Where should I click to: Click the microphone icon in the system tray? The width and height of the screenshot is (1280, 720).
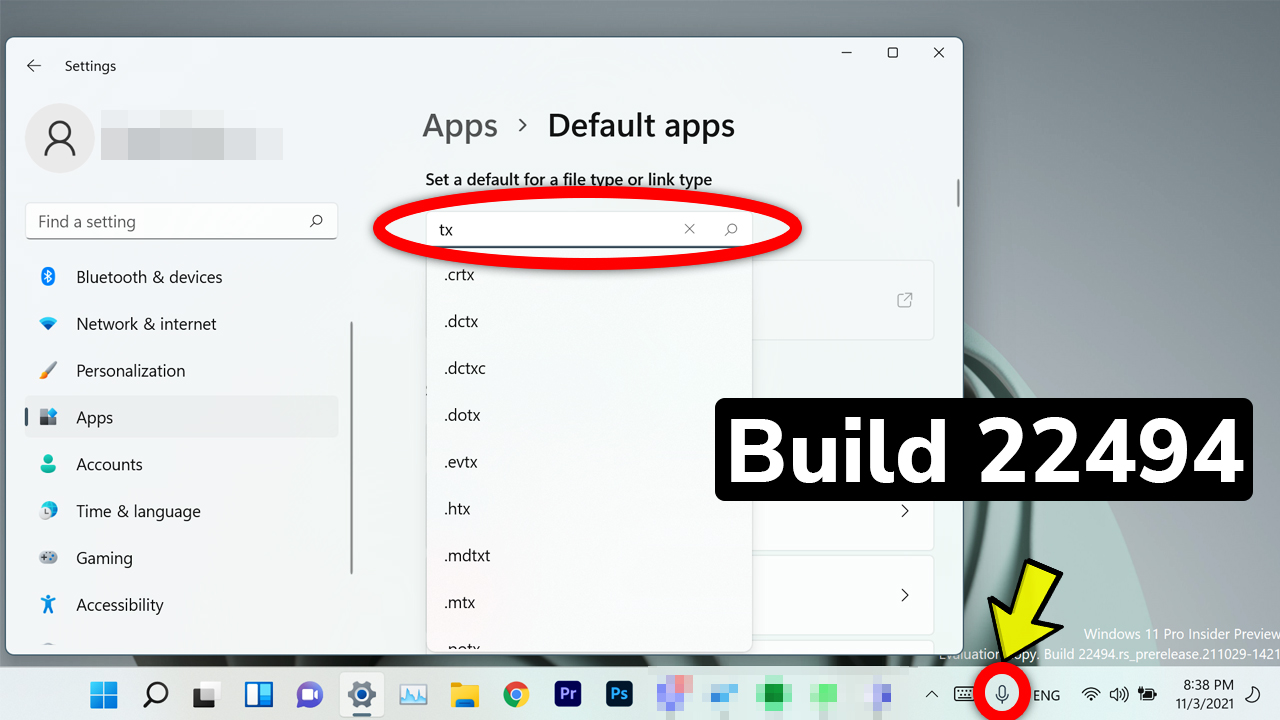(1001, 694)
